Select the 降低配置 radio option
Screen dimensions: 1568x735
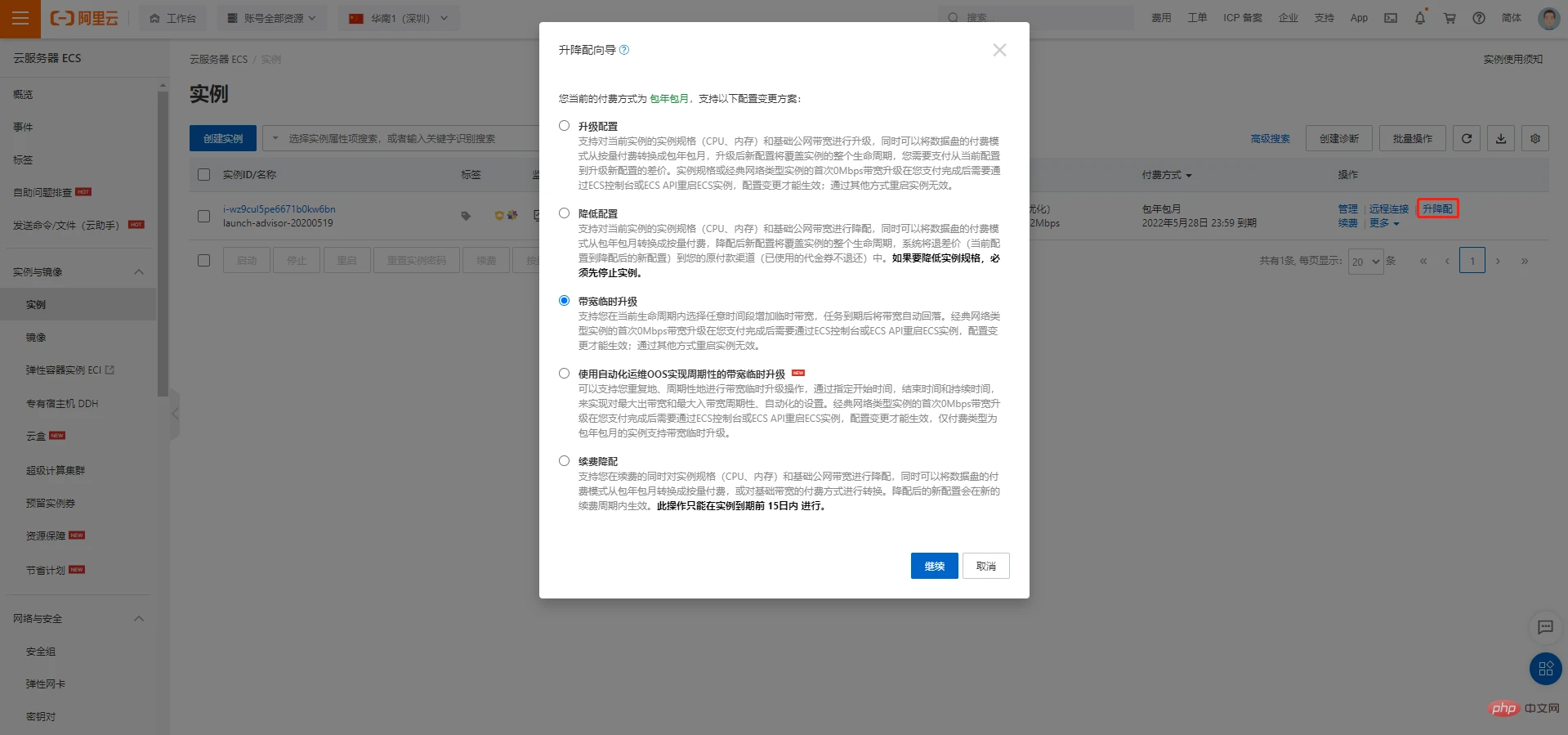pos(564,213)
